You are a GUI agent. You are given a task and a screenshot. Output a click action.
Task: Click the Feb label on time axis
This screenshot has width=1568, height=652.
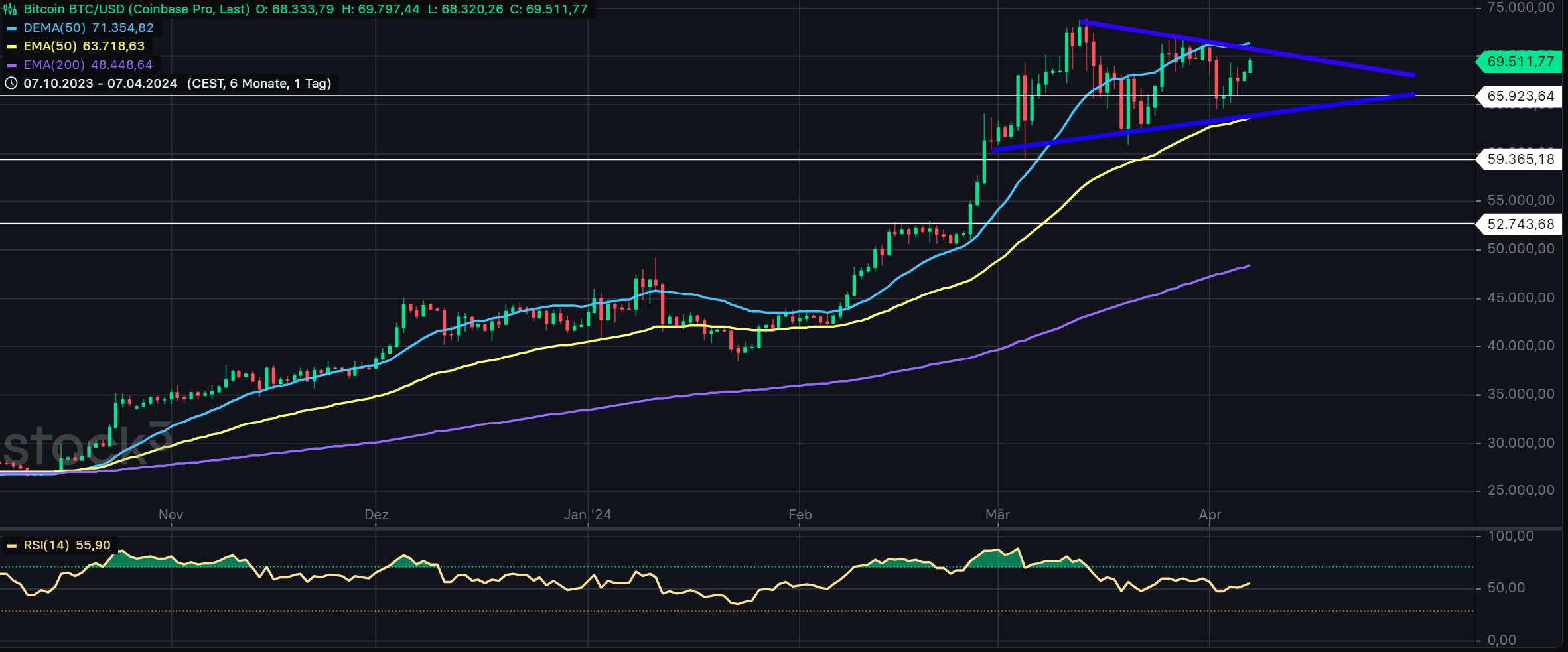pyautogui.click(x=800, y=515)
